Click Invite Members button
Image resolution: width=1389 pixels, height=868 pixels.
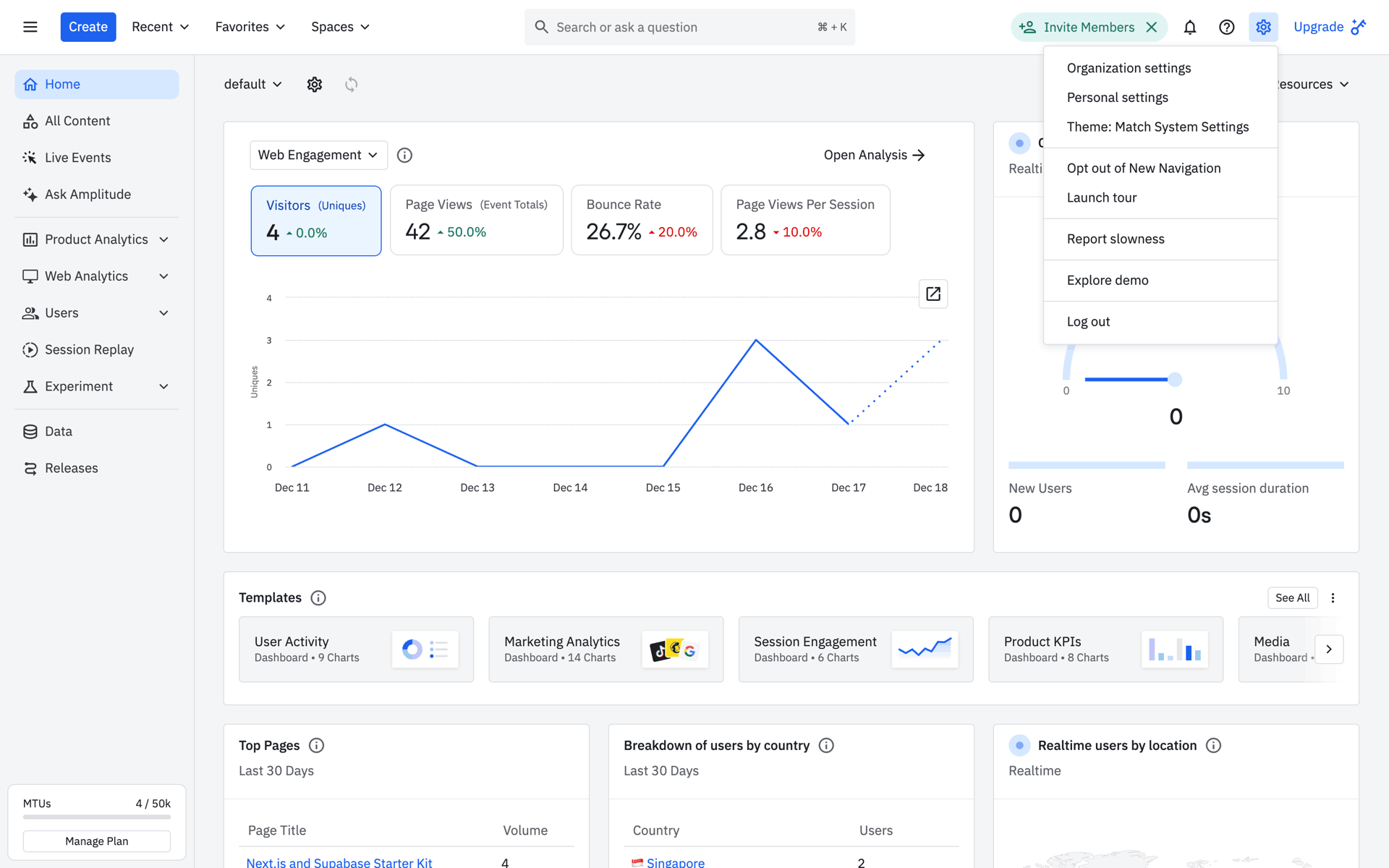click(1077, 27)
